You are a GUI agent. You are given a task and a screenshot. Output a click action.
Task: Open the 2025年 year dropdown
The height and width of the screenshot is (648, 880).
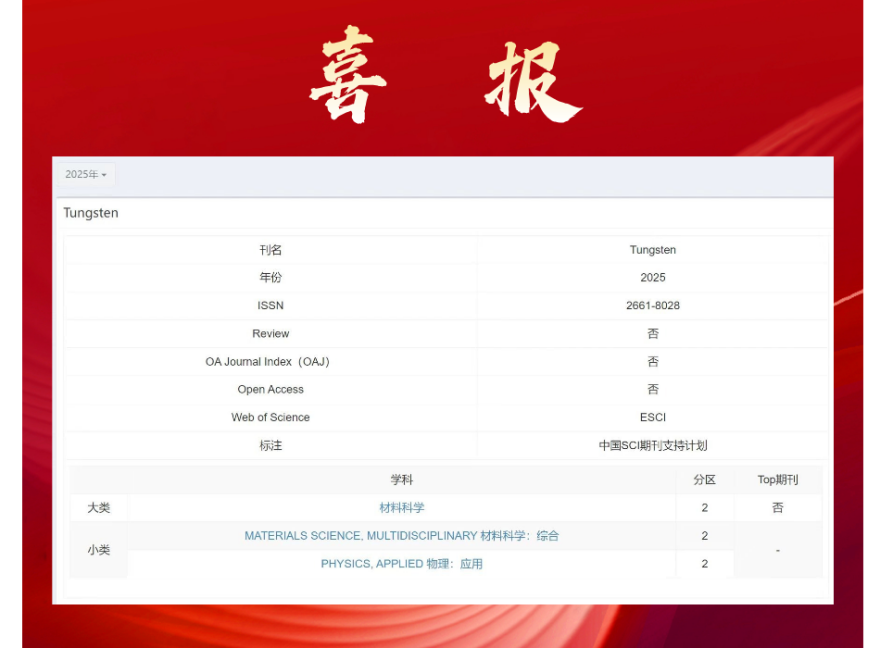pos(86,175)
